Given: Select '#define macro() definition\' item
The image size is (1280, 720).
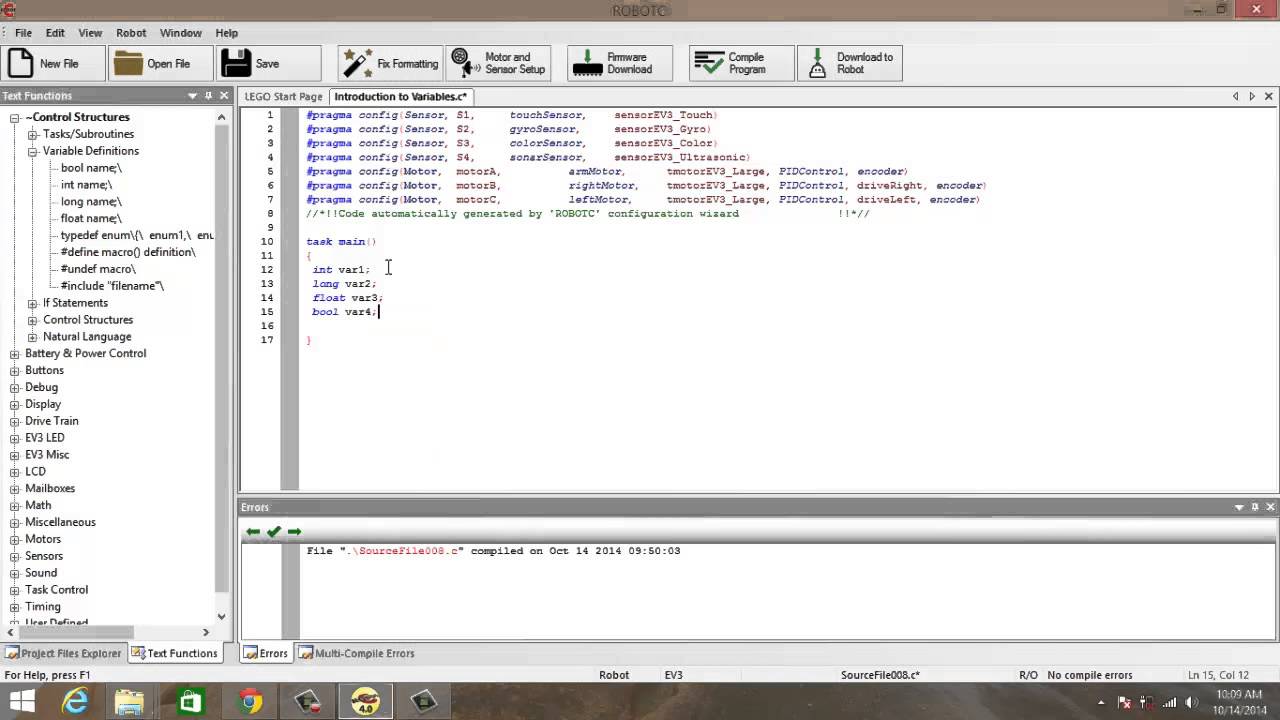Looking at the screenshot, I should pos(128,252).
